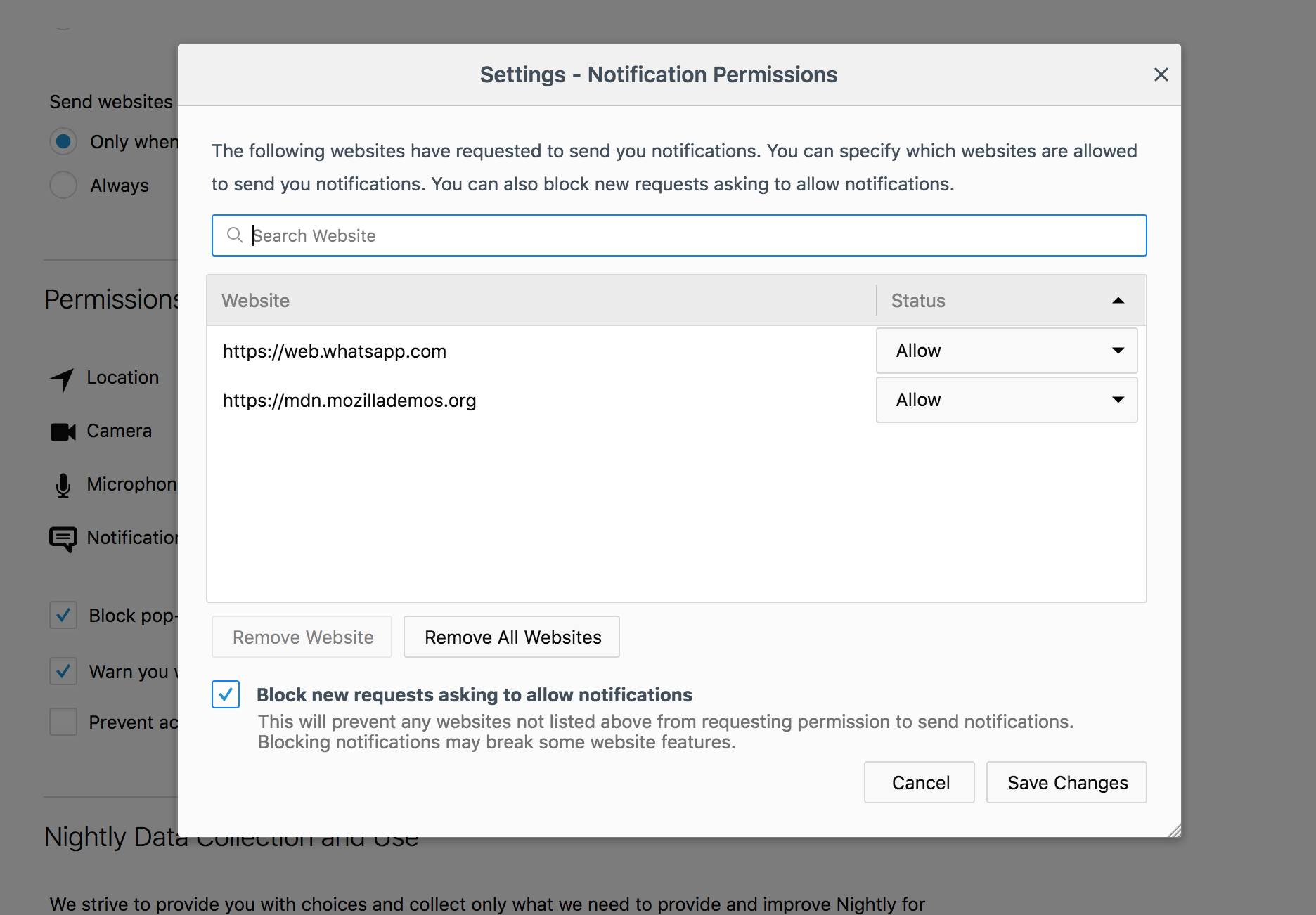Sort by the Website column header

tap(541, 301)
